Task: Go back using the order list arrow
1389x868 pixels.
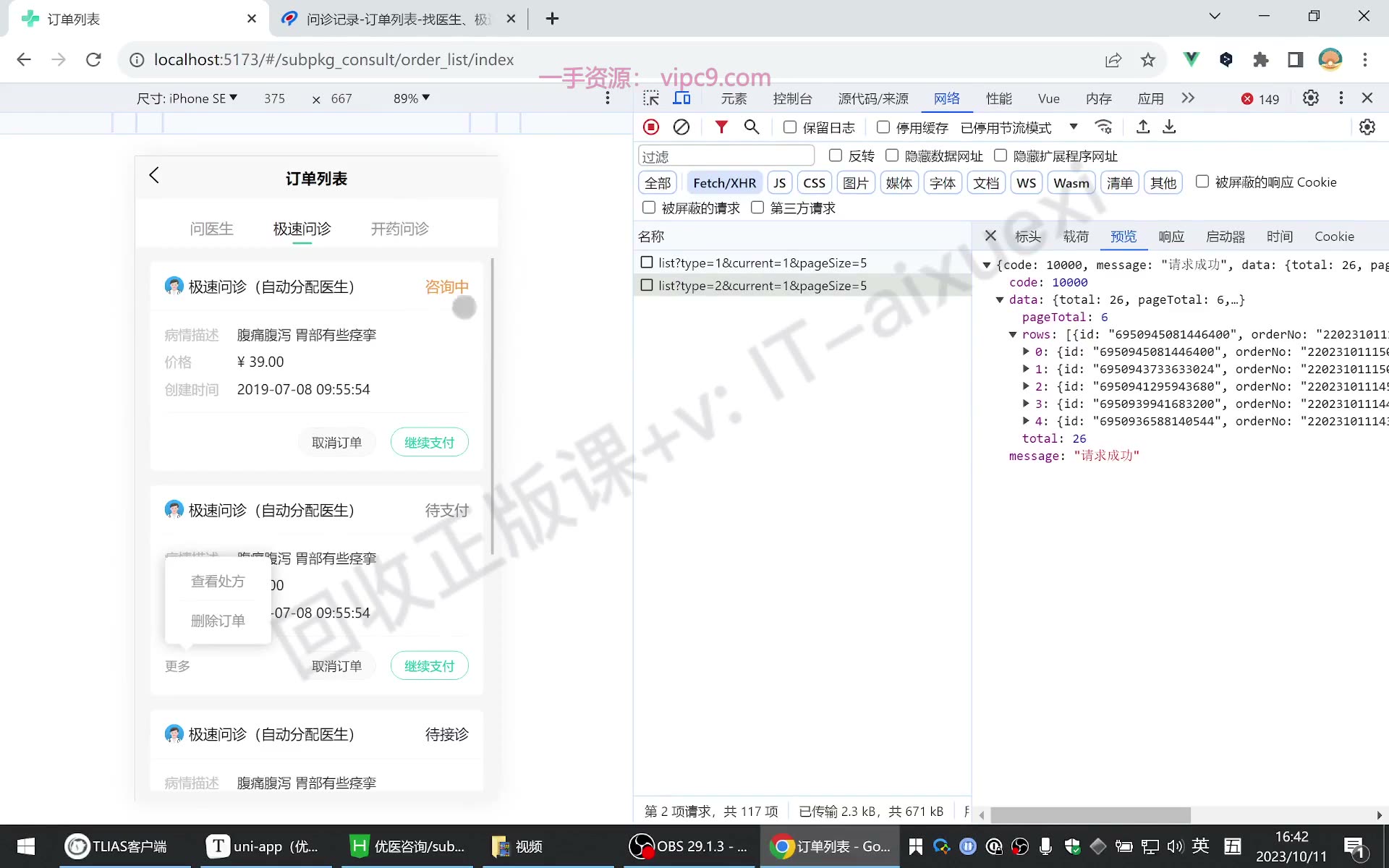Action: [154, 175]
